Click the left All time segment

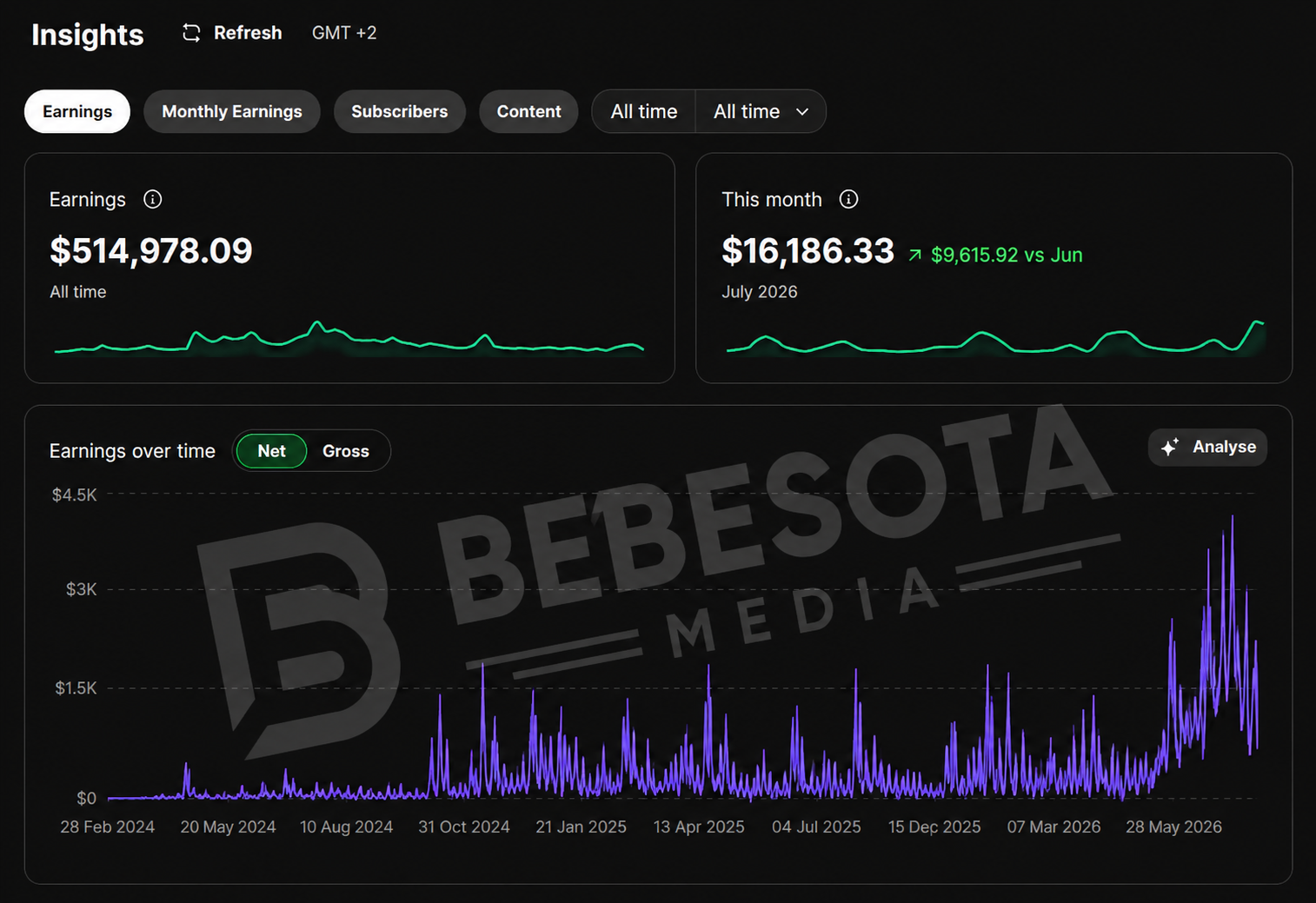pos(644,111)
